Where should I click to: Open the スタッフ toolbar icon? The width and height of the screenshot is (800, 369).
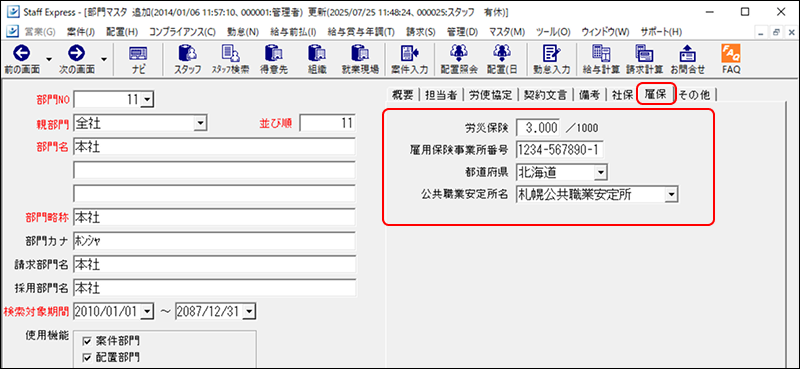tap(187, 53)
